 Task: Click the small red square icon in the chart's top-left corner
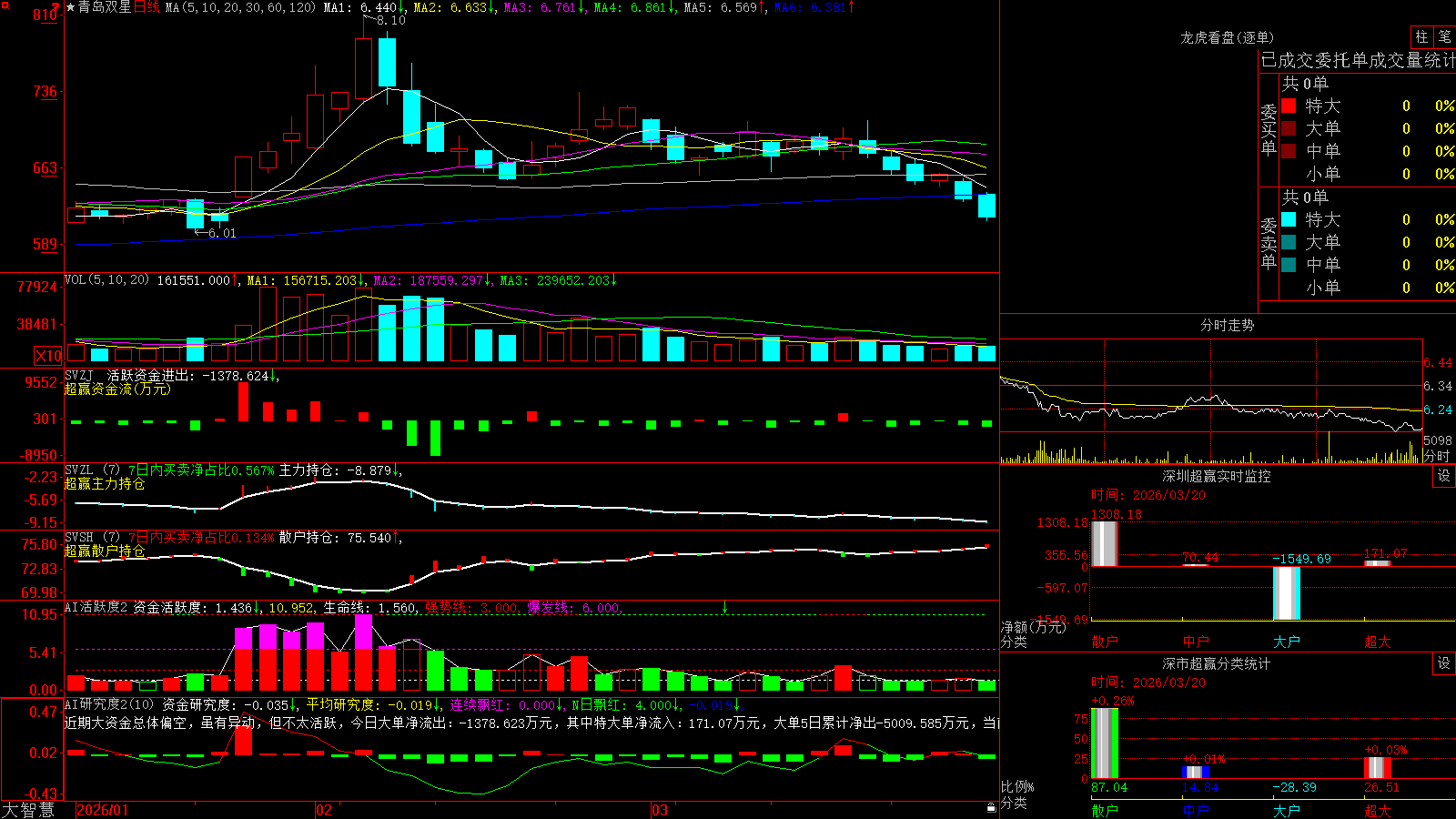[x=4, y=5]
